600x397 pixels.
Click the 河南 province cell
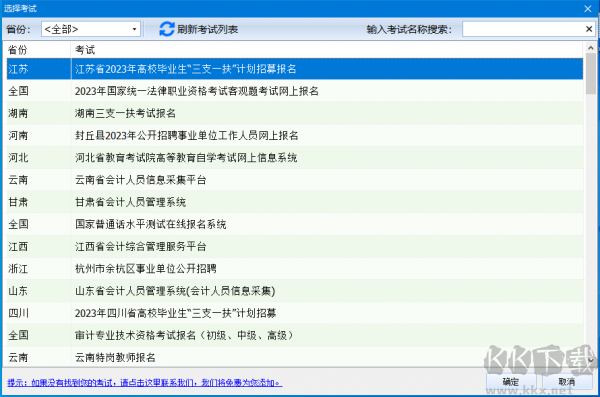click(x=38, y=136)
